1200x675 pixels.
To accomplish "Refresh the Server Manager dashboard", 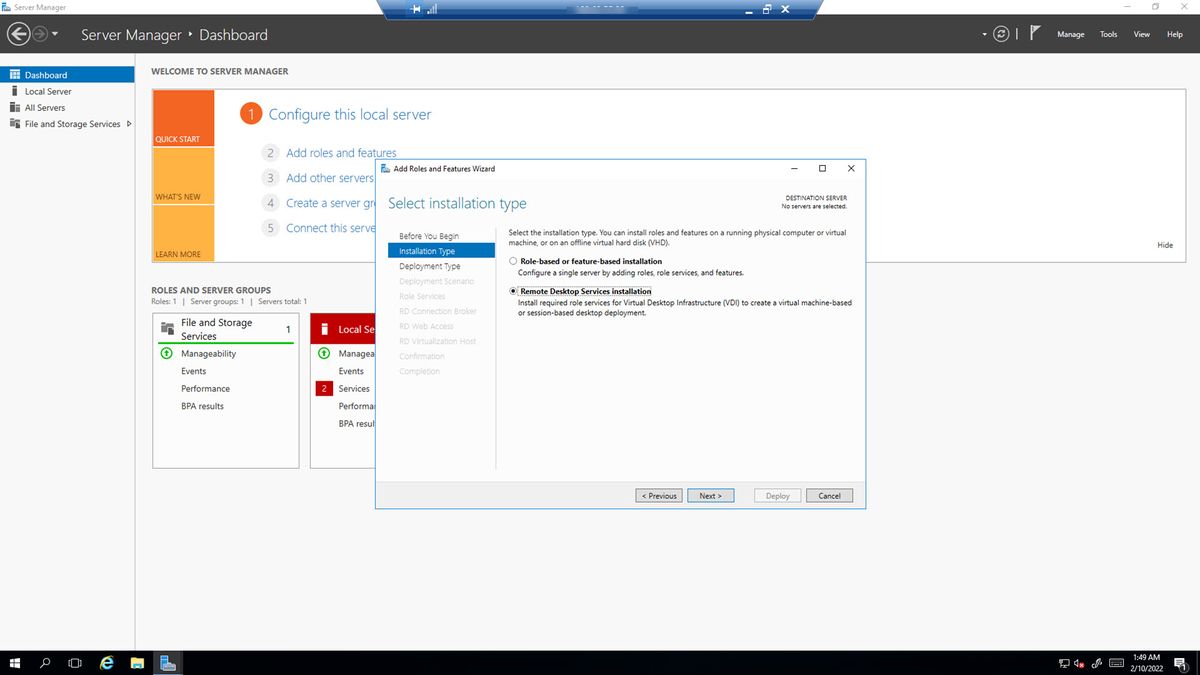I will tap(1001, 34).
